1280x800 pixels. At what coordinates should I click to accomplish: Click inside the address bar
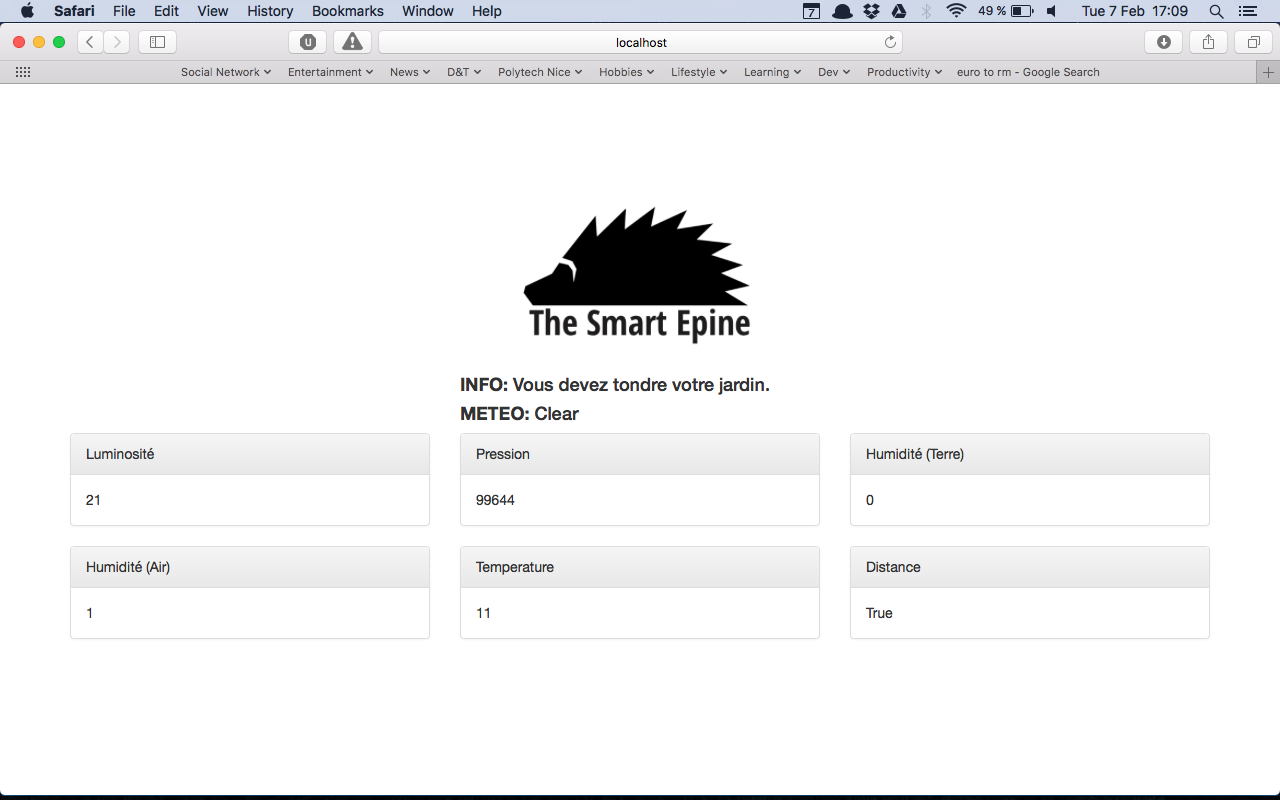point(639,41)
